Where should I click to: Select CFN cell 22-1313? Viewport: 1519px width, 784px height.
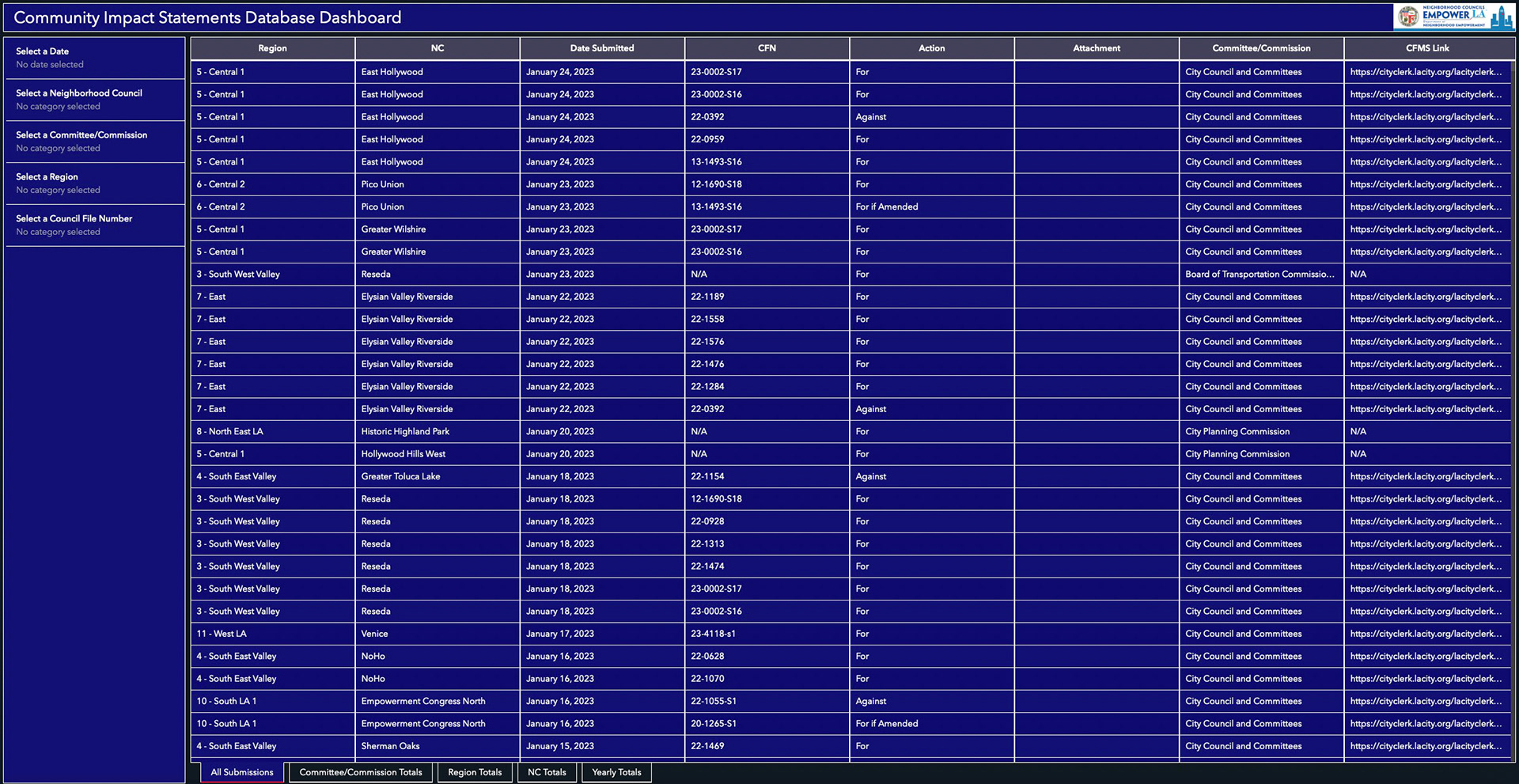click(x=767, y=544)
